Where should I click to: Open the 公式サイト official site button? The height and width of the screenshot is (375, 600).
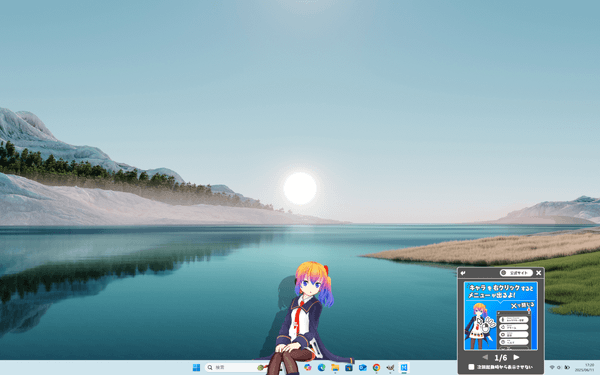(x=516, y=273)
